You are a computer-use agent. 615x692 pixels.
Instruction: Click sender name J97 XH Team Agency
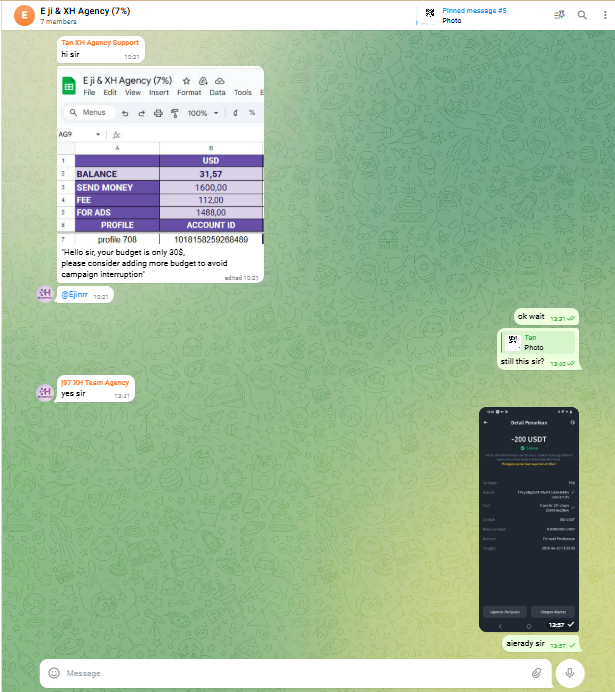coord(95,383)
